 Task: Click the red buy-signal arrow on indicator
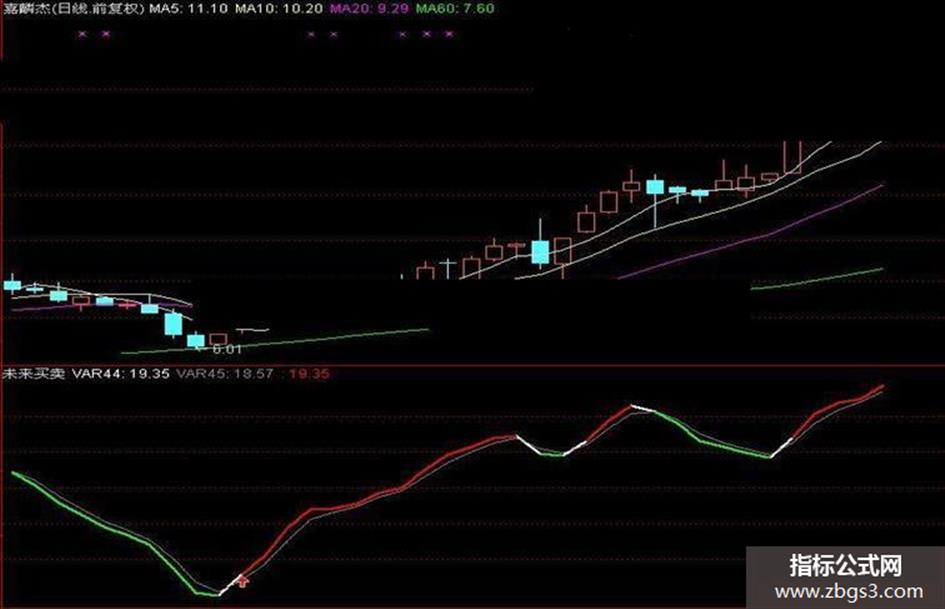tap(243, 581)
